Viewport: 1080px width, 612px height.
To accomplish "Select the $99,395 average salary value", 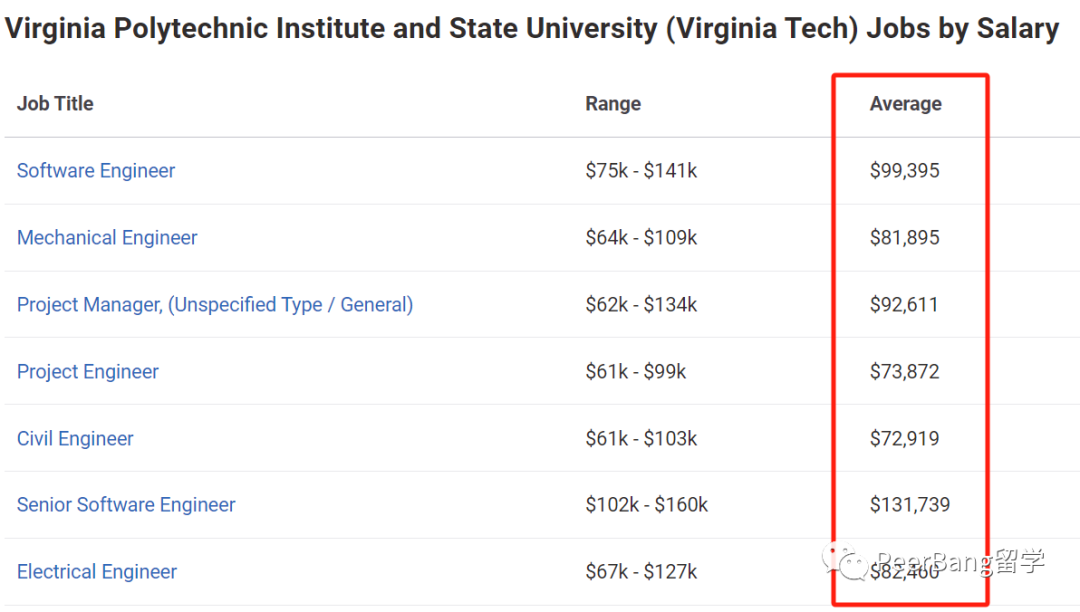I will coord(904,171).
